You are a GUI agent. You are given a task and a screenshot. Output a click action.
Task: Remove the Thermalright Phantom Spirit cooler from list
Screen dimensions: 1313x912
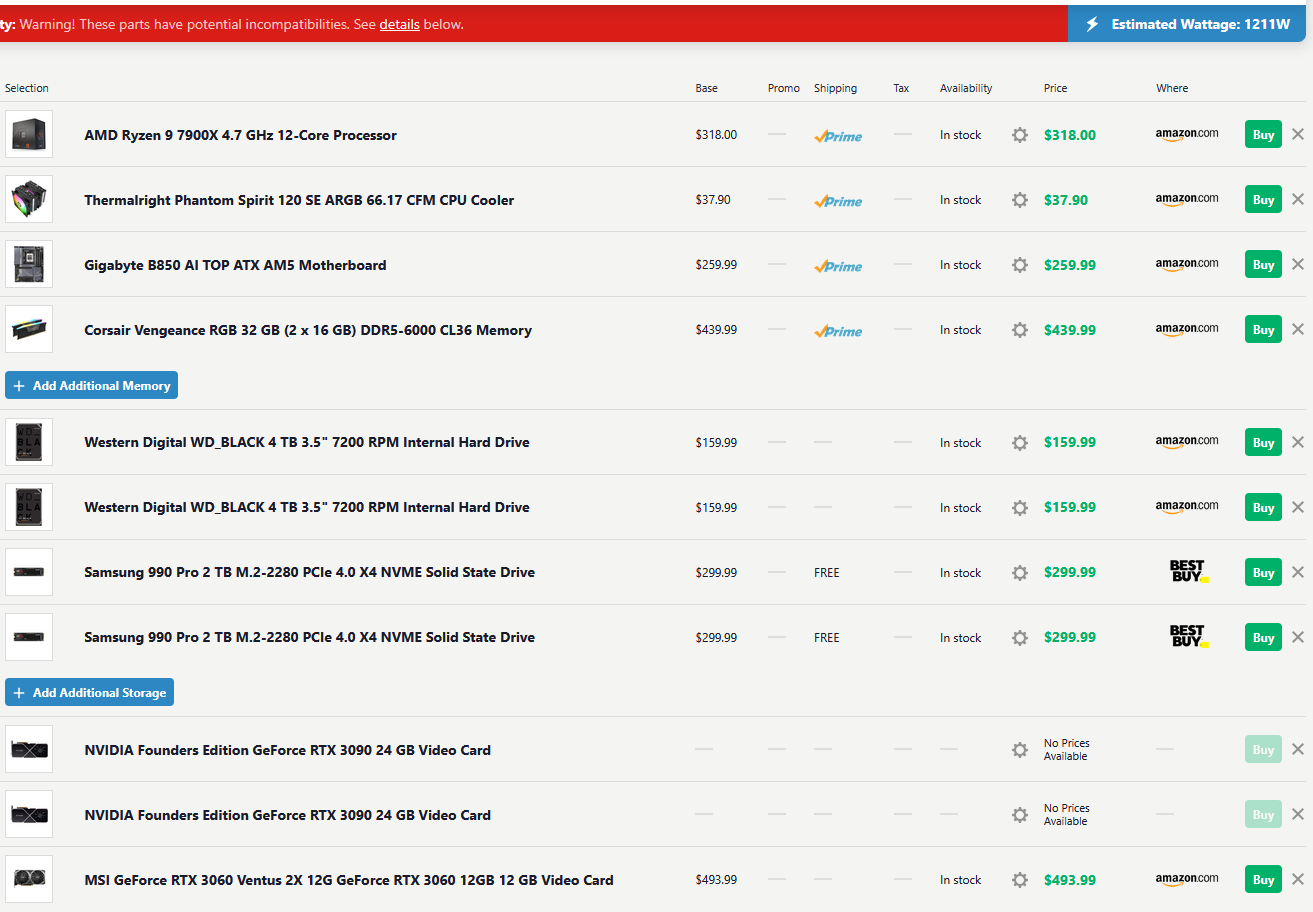[x=1298, y=199]
